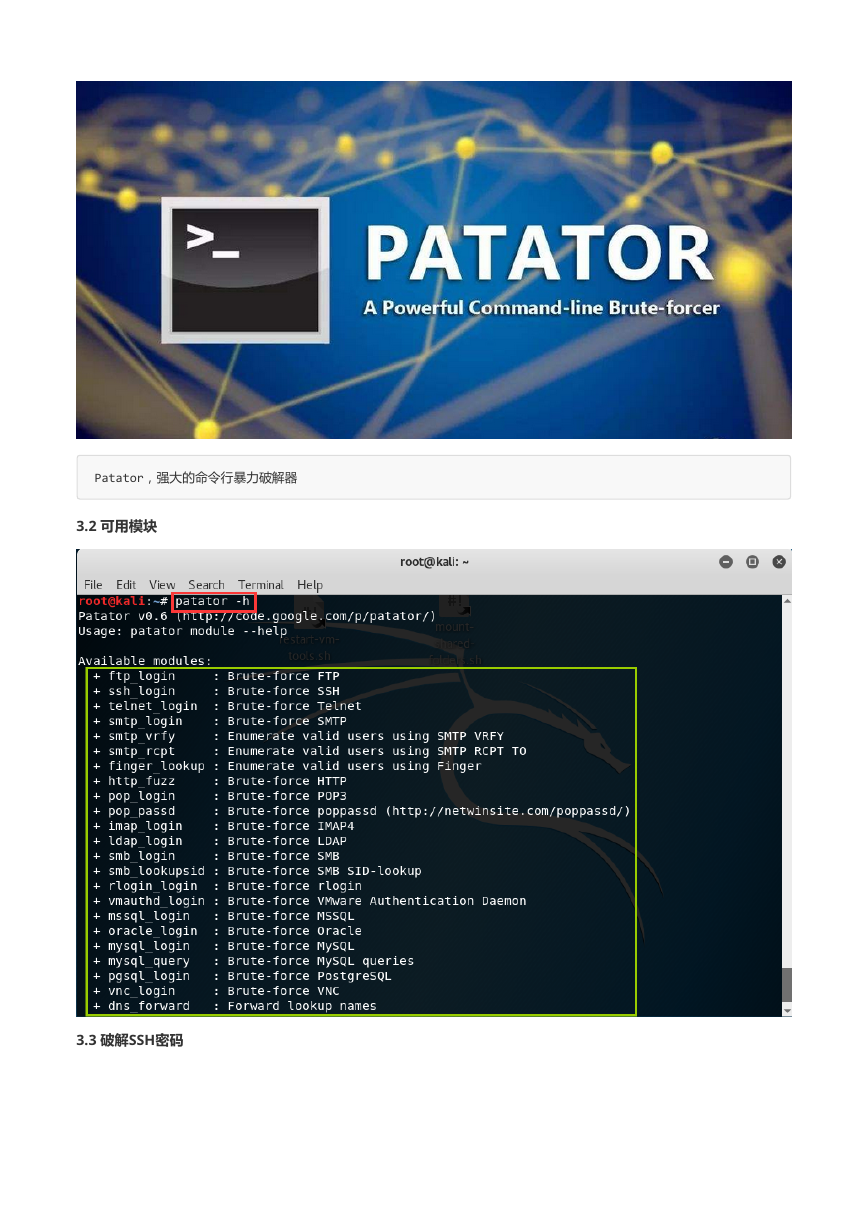
Task: Select the mysql_login module line
Action: pyautogui.click(x=224, y=946)
